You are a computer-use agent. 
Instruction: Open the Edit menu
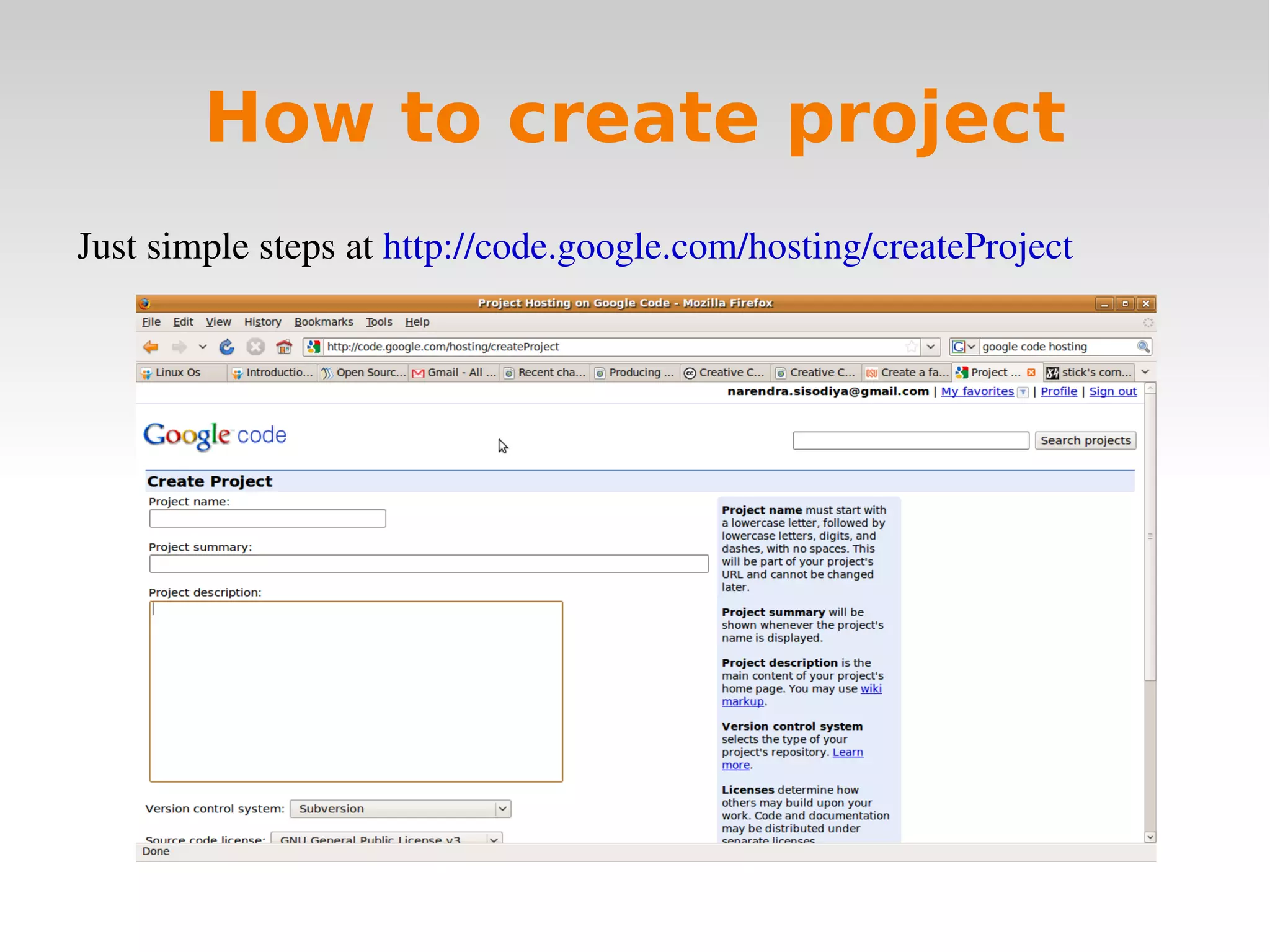coord(183,322)
